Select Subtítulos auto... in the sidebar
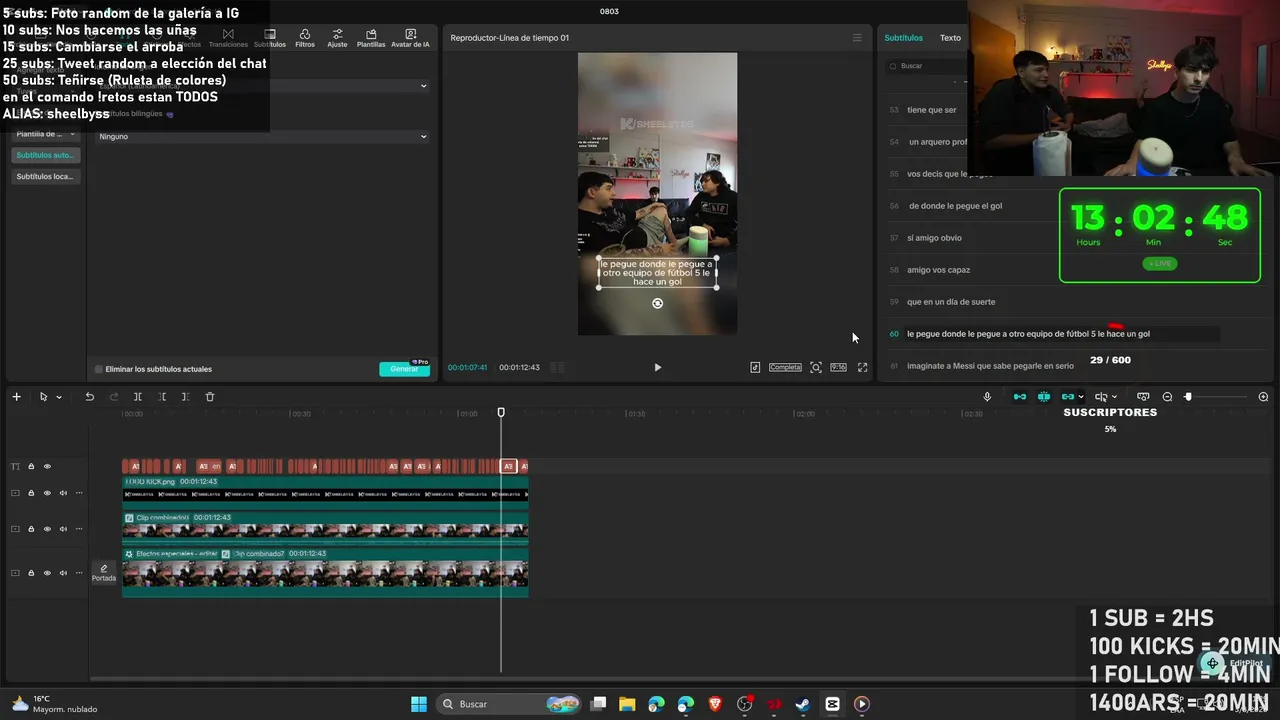 pos(45,155)
